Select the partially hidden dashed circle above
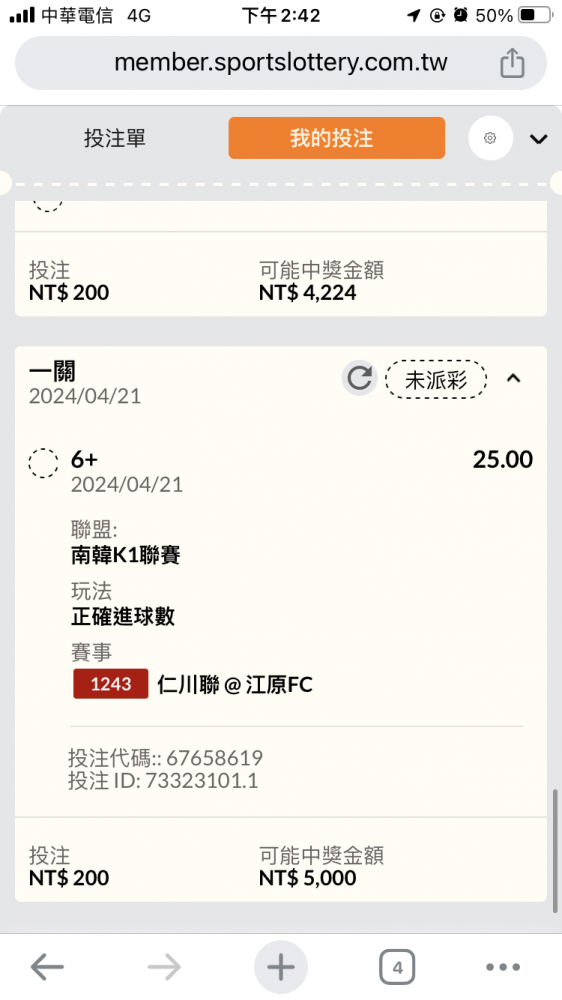The height and width of the screenshot is (1000, 562). pyautogui.click(x=47, y=205)
